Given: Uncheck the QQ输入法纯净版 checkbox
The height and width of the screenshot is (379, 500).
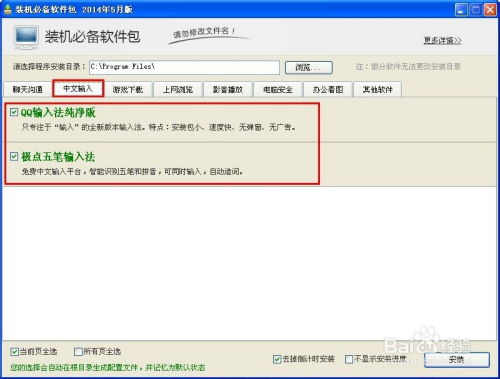Looking at the screenshot, I should [14, 112].
